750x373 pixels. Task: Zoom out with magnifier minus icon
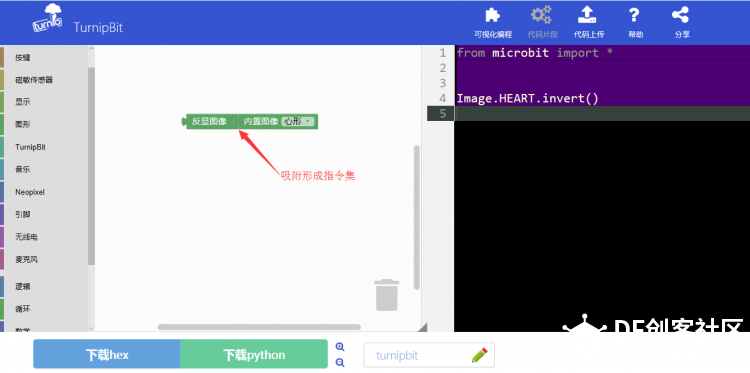340,363
